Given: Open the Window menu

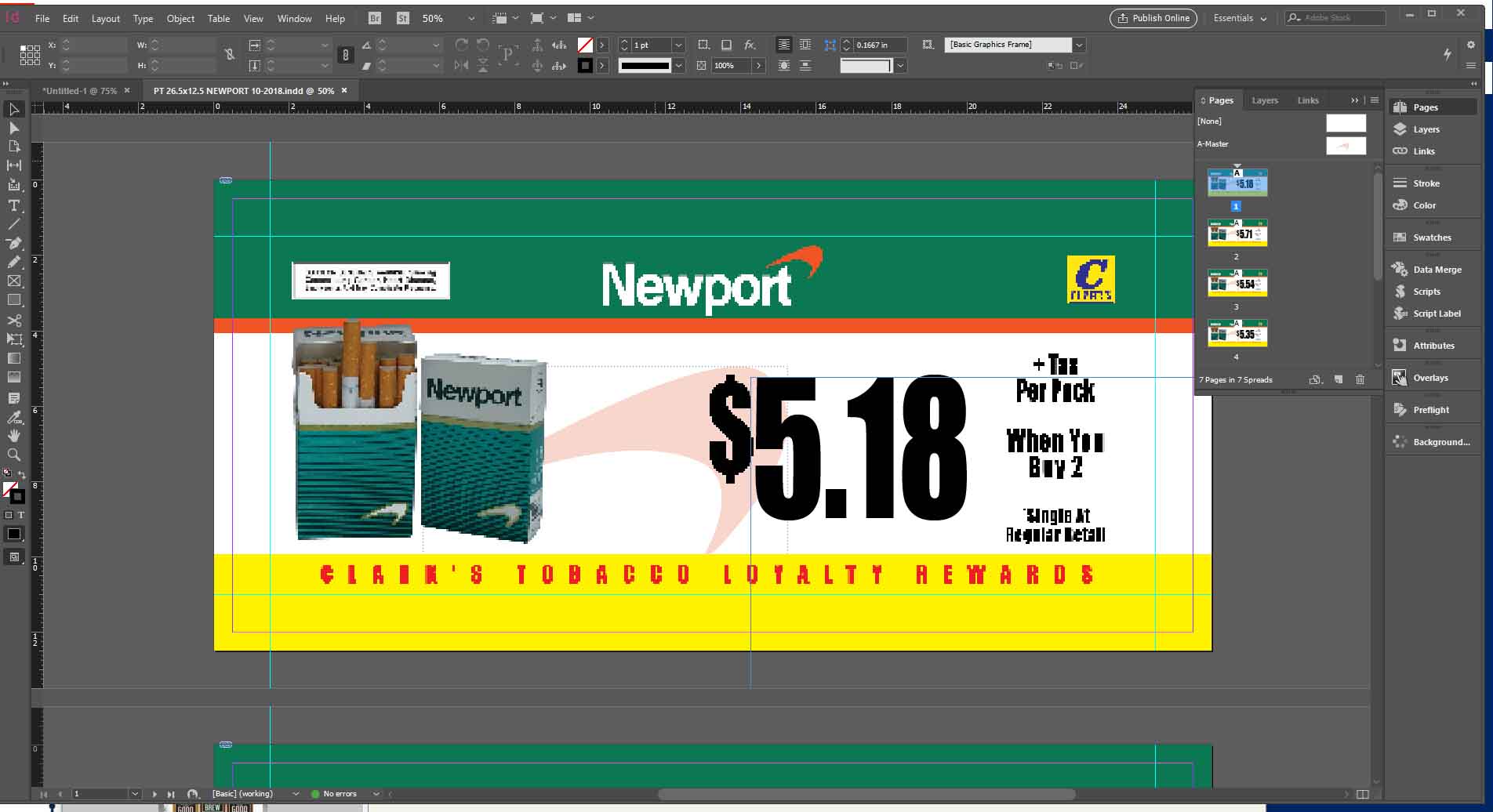Looking at the screenshot, I should point(294,18).
